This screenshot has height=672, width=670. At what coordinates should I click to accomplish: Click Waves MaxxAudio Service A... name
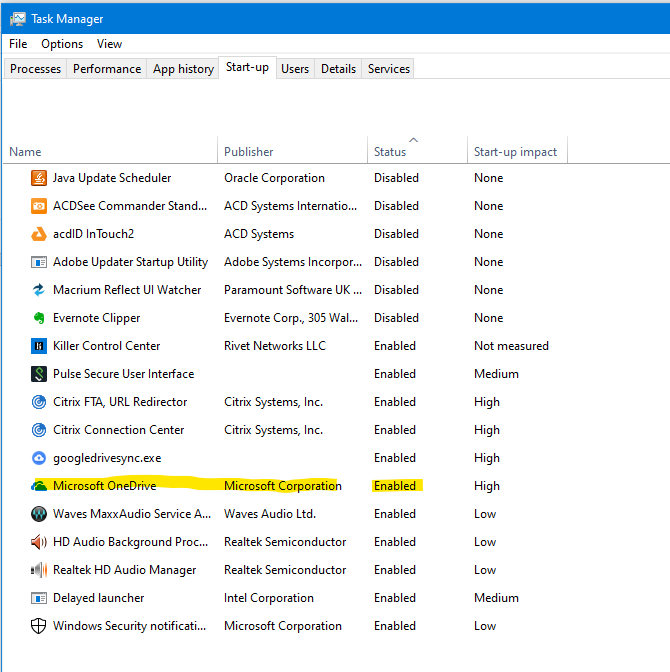(132, 514)
